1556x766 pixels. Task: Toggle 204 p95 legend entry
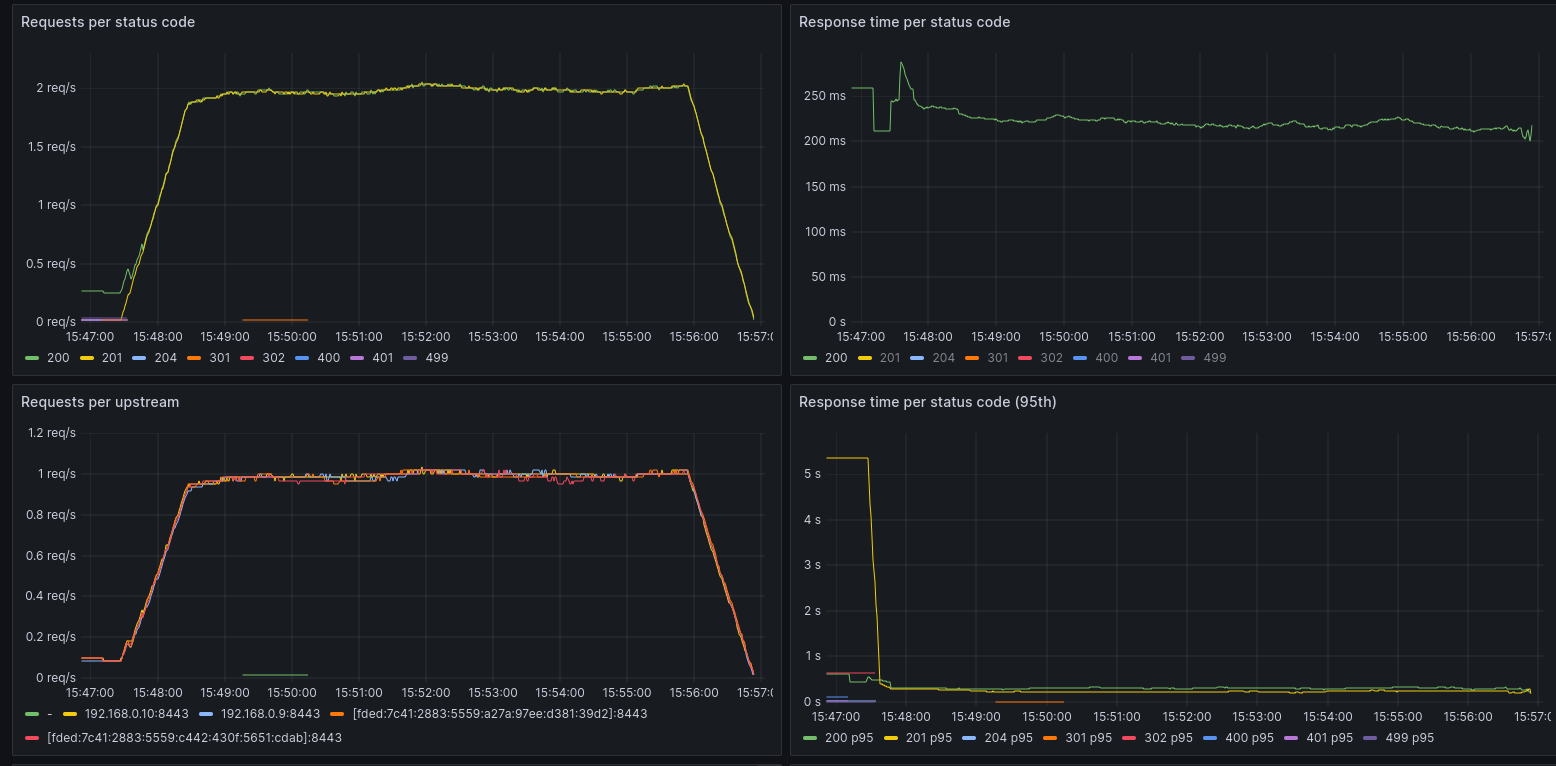1007,738
